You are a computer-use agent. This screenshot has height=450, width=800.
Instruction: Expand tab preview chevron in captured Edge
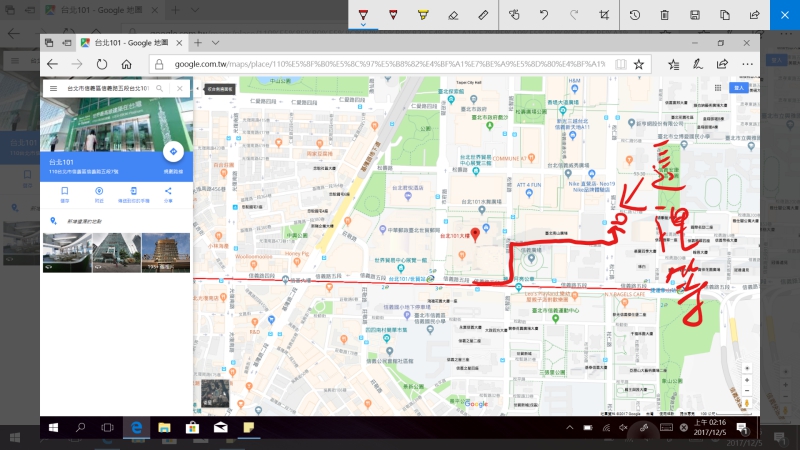[216, 43]
